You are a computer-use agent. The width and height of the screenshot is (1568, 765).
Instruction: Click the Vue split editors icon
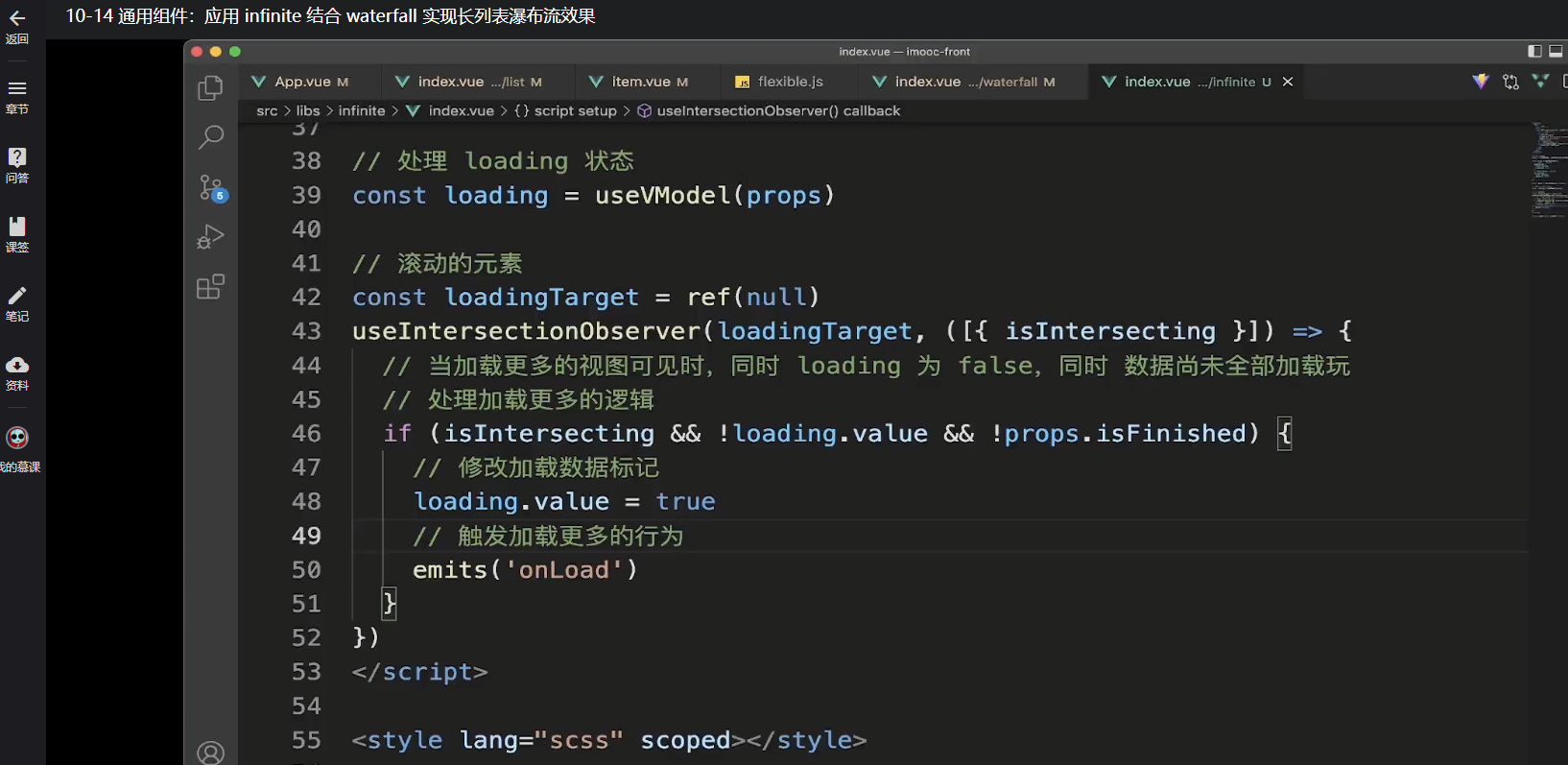pyautogui.click(x=1540, y=82)
